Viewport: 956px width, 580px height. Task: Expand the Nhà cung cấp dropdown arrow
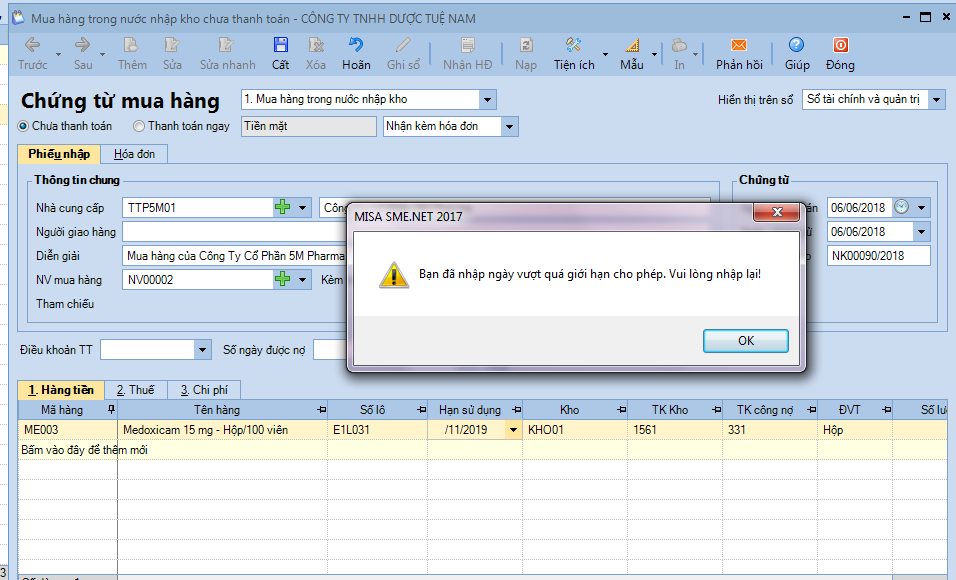tap(302, 207)
